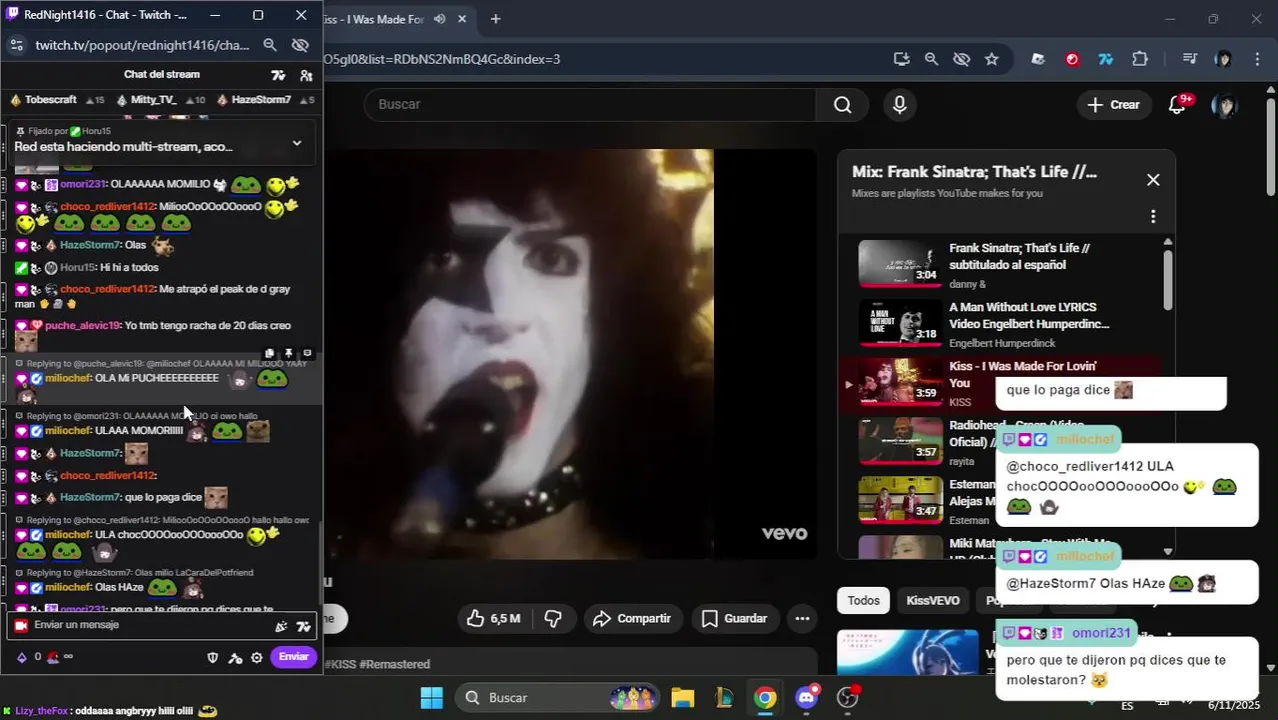Open Discord from taskbar
Viewport: 1278px width, 720px height.
(x=807, y=697)
